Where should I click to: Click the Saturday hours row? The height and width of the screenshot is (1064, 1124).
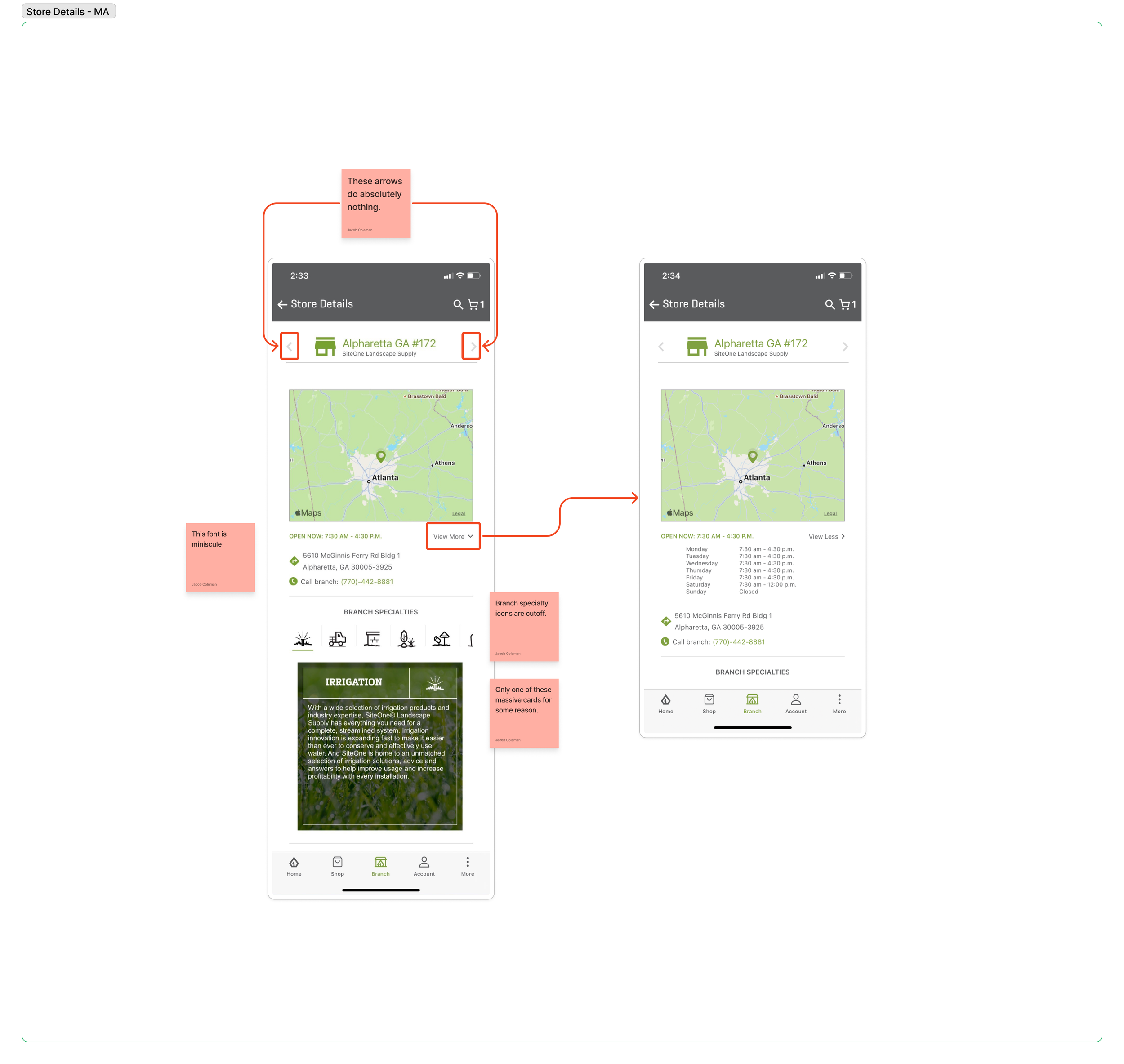[x=740, y=584]
